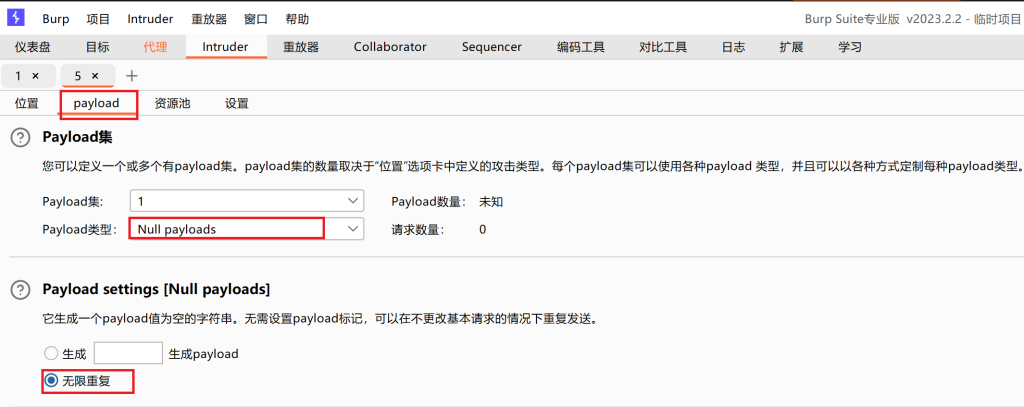Switch to the 仪表盘 tab
The width and height of the screenshot is (1024, 407).
click(33, 47)
